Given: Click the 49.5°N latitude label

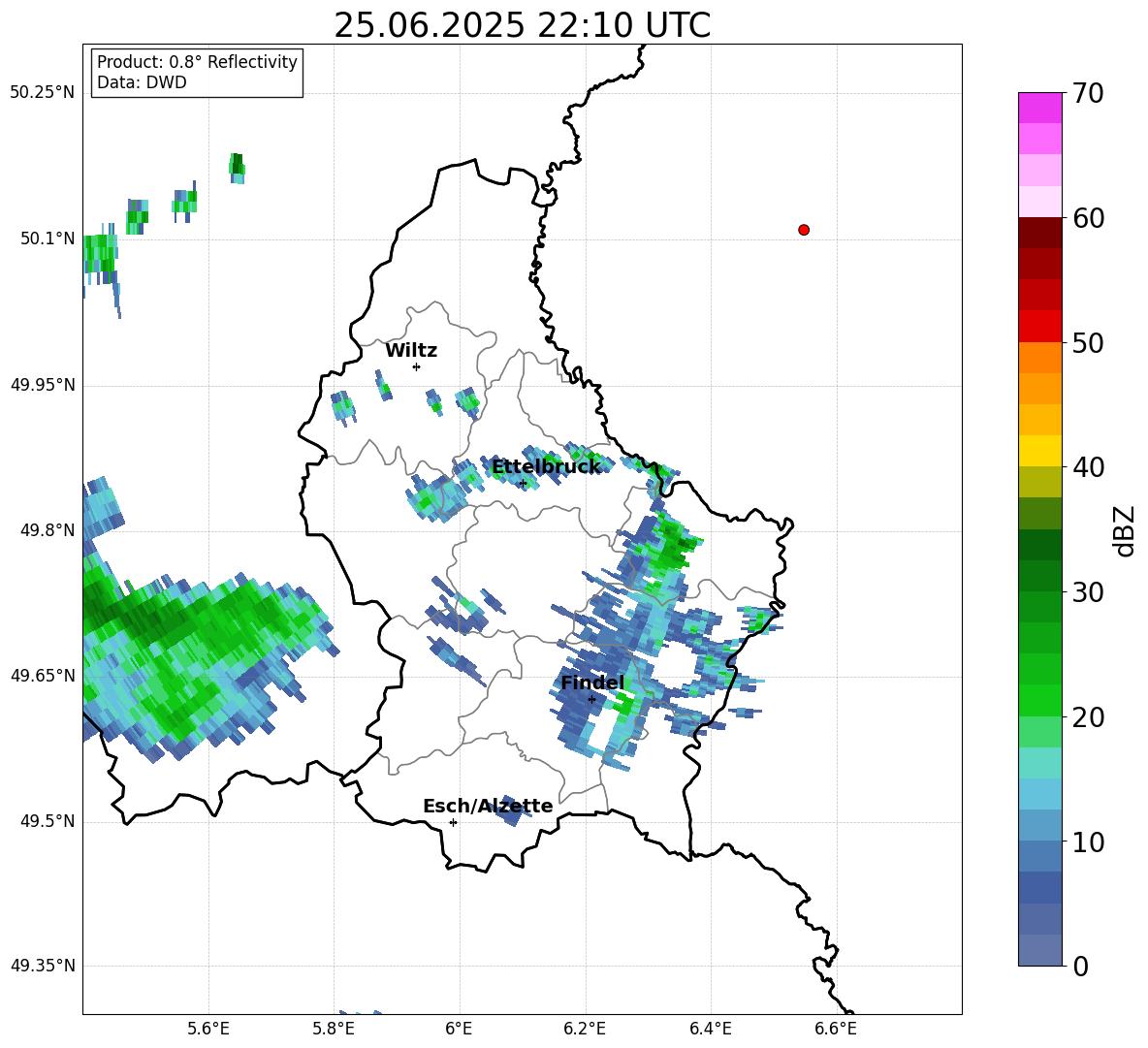Looking at the screenshot, I should click(x=47, y=821).
